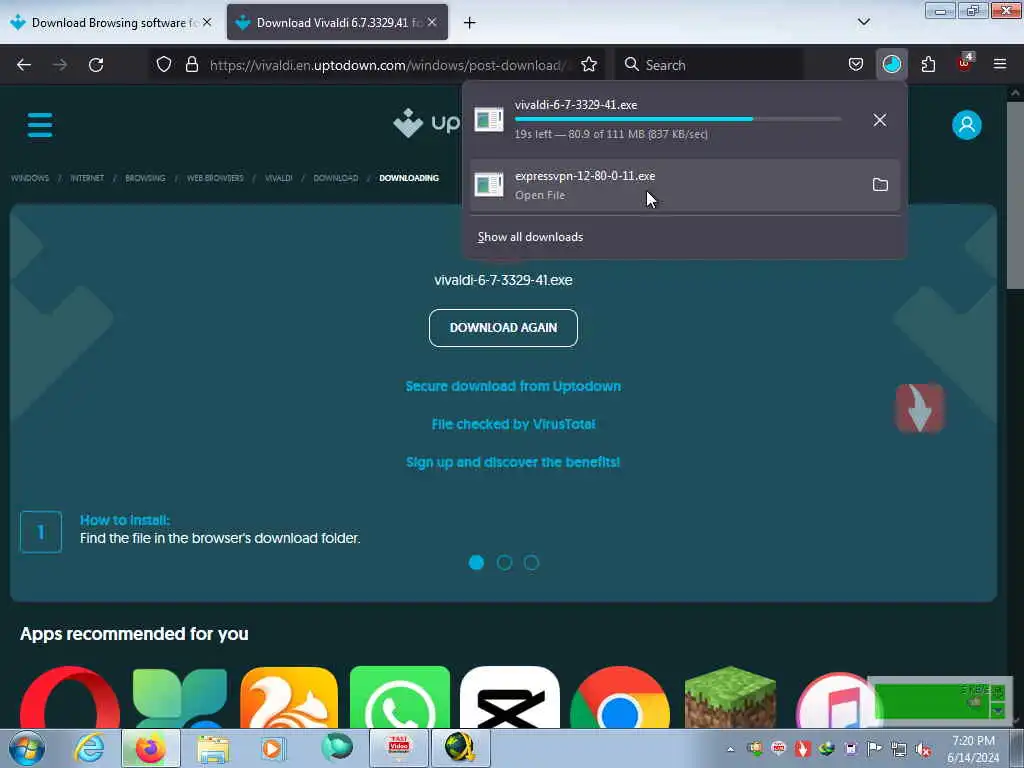Image resolution: width=1024 pixels, height=768 pixels.
Task: Open Windows Explorer from the taskbar
Action: pyautogui.click(x=214, y=749)
